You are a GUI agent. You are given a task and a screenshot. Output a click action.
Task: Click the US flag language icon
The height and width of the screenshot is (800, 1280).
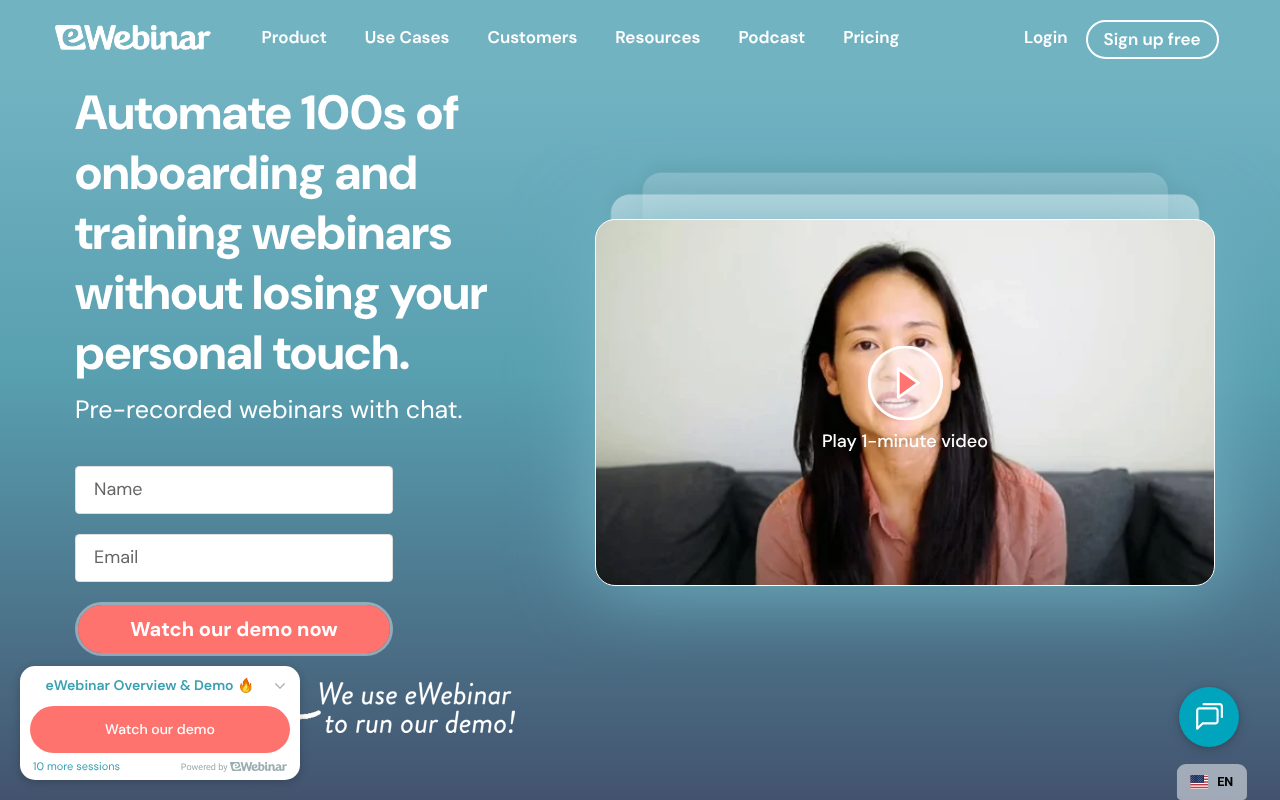(1199, 782)
